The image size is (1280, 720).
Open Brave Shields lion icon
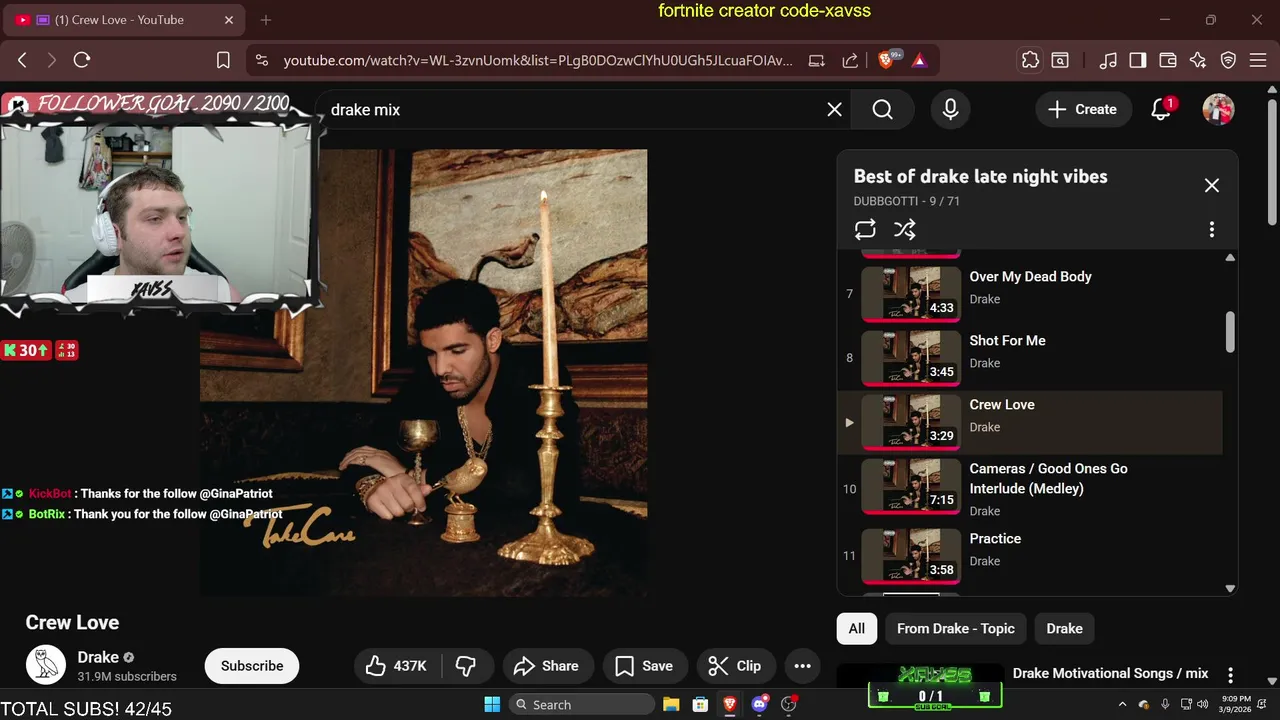pyautogui.click(x=886, y=60)
